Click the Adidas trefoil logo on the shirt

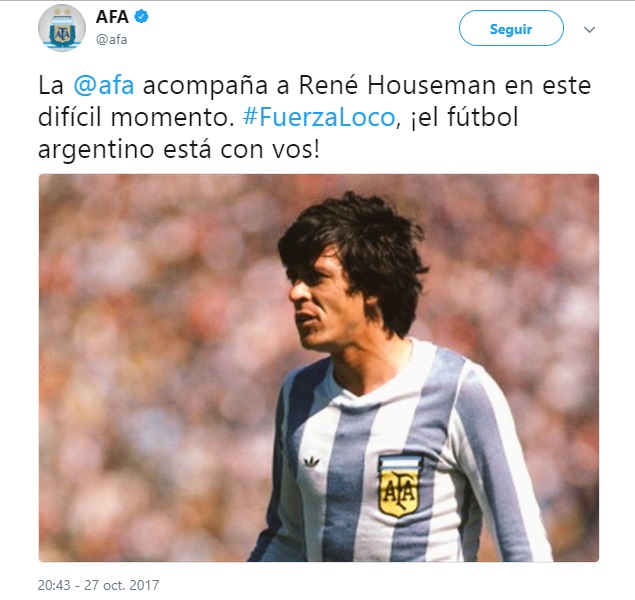[x=311, y=461]
